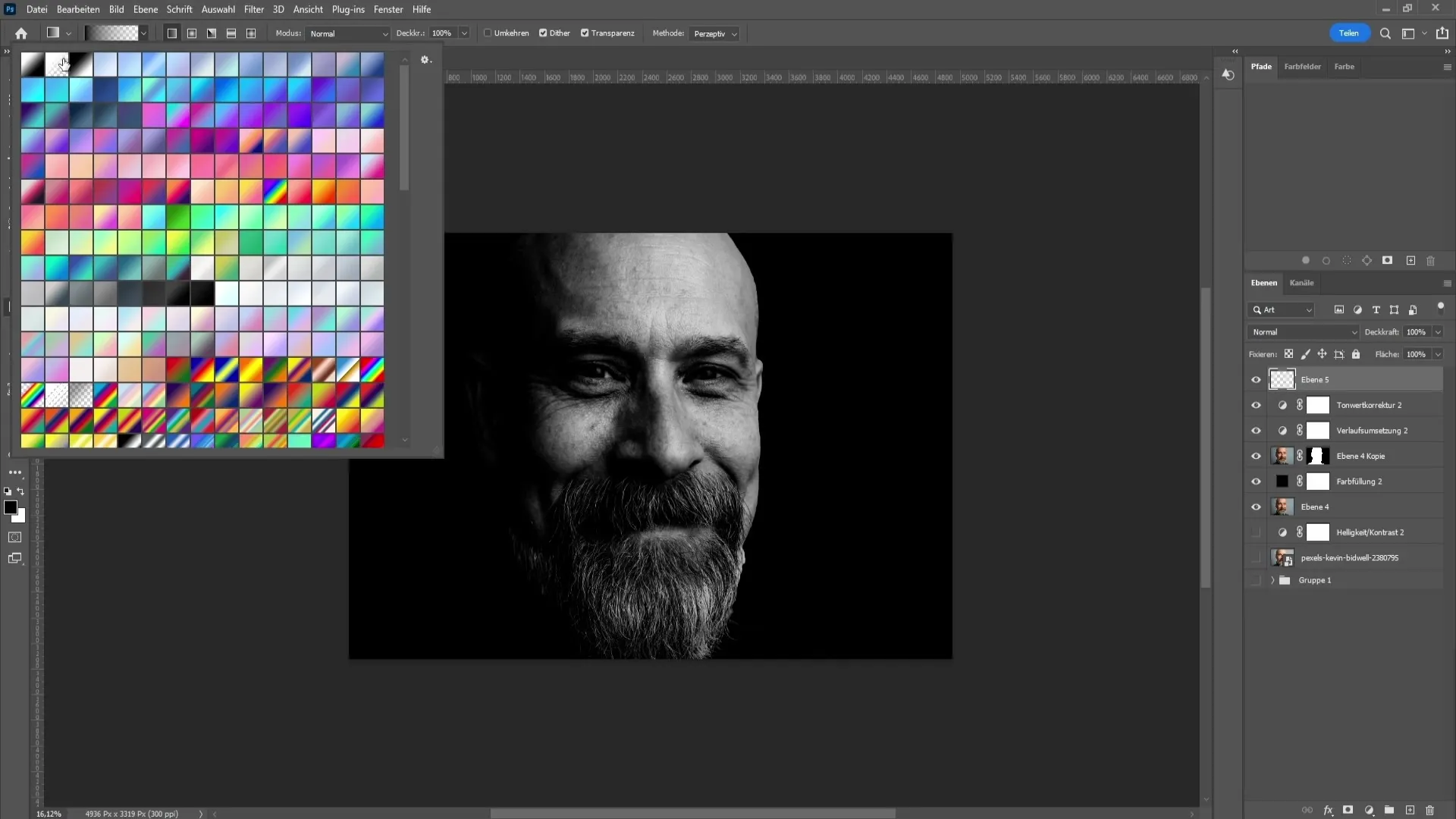Screen dimensions: 1456x819
Task: Click the Teilen button
Action: [1349, 33]
